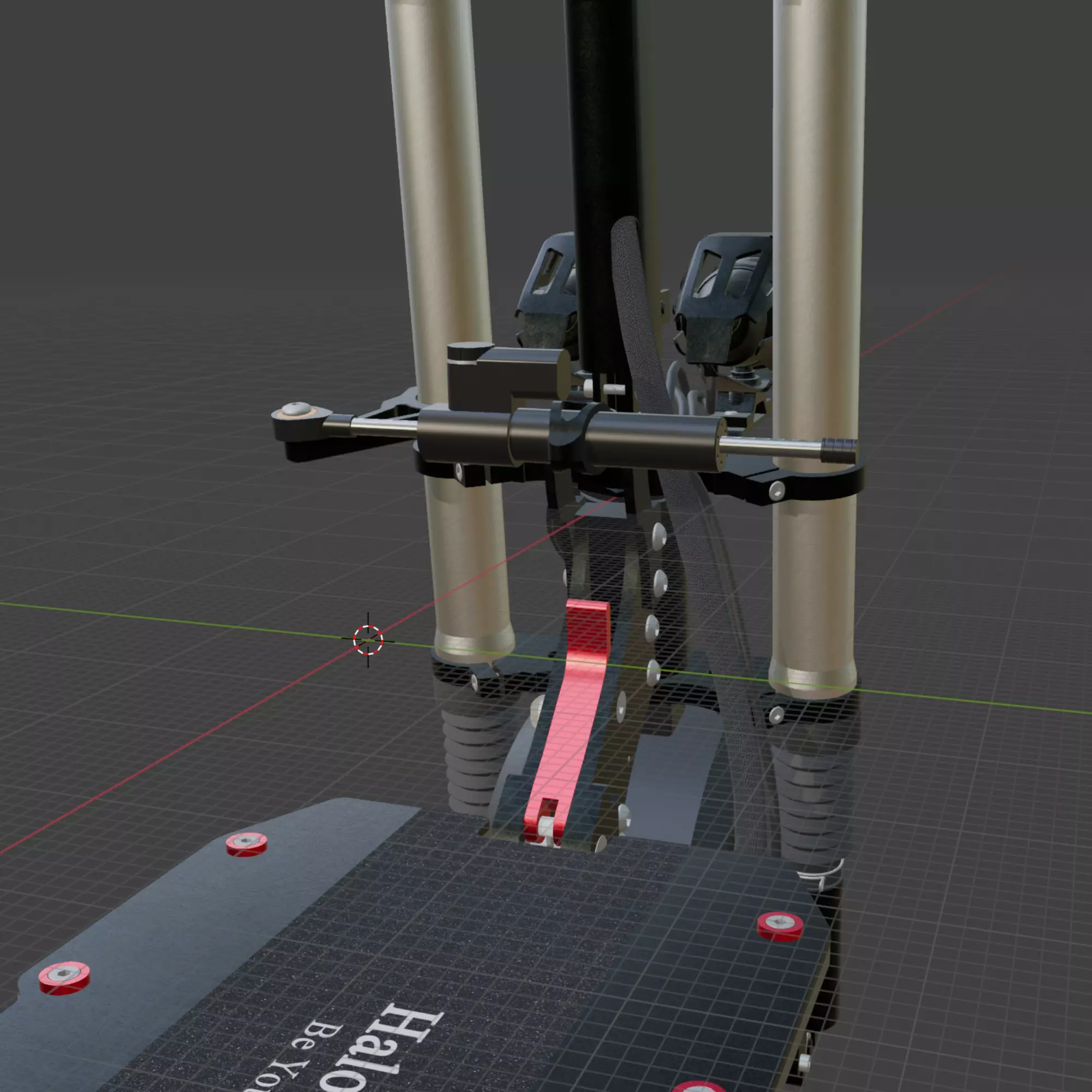1092x1092 pixels.
Task: Select the steering damper cylinder body
Action: click(x=571, y=441)
